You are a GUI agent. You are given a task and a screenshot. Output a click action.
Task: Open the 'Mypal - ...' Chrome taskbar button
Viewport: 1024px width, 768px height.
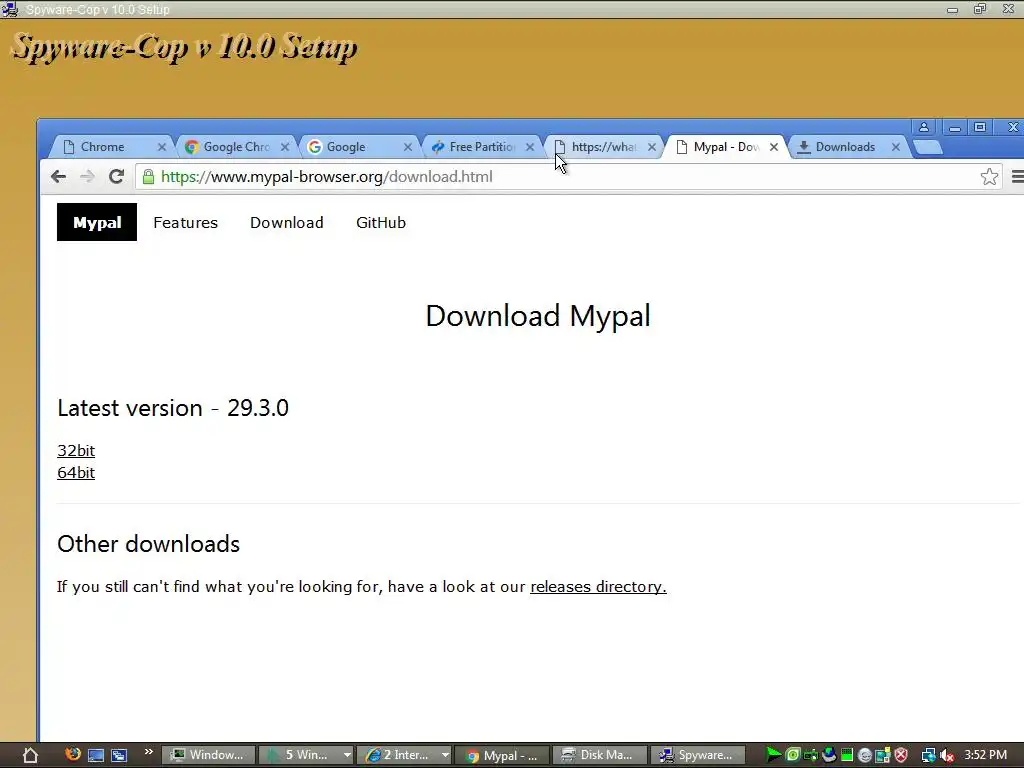[x=501, y=755]
